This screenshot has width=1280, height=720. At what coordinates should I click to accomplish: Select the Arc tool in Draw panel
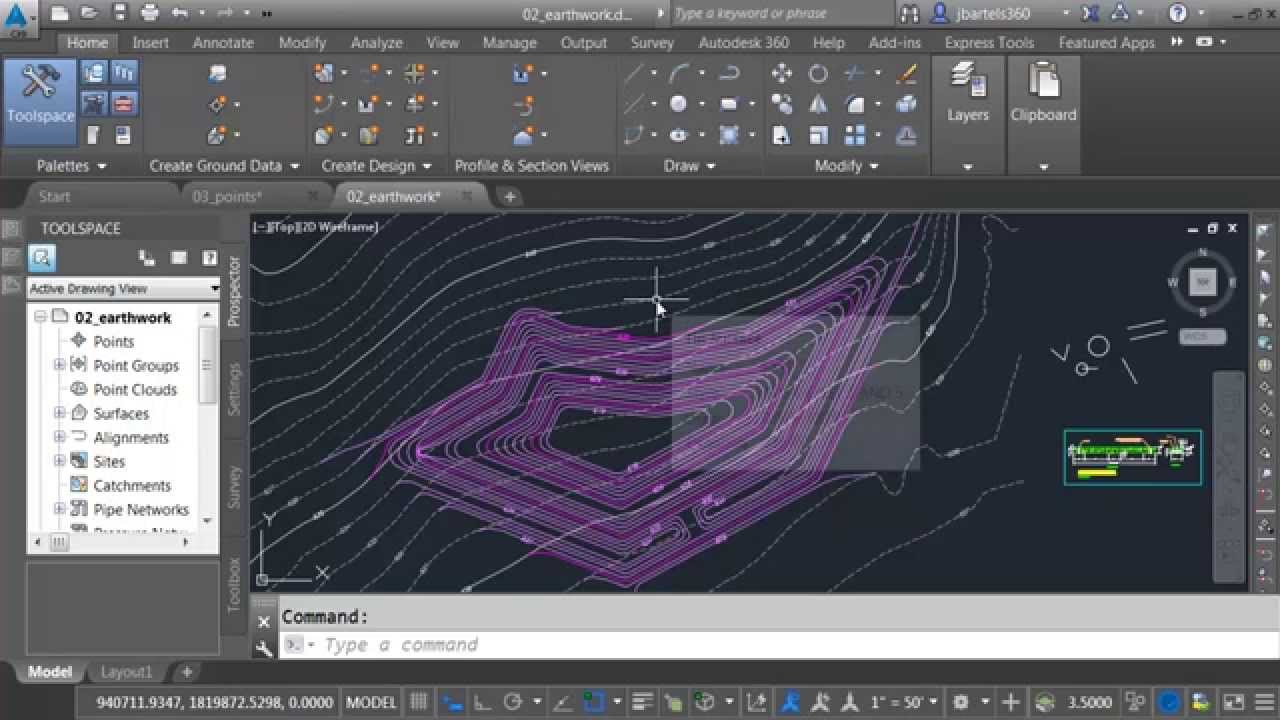(679, 73)
